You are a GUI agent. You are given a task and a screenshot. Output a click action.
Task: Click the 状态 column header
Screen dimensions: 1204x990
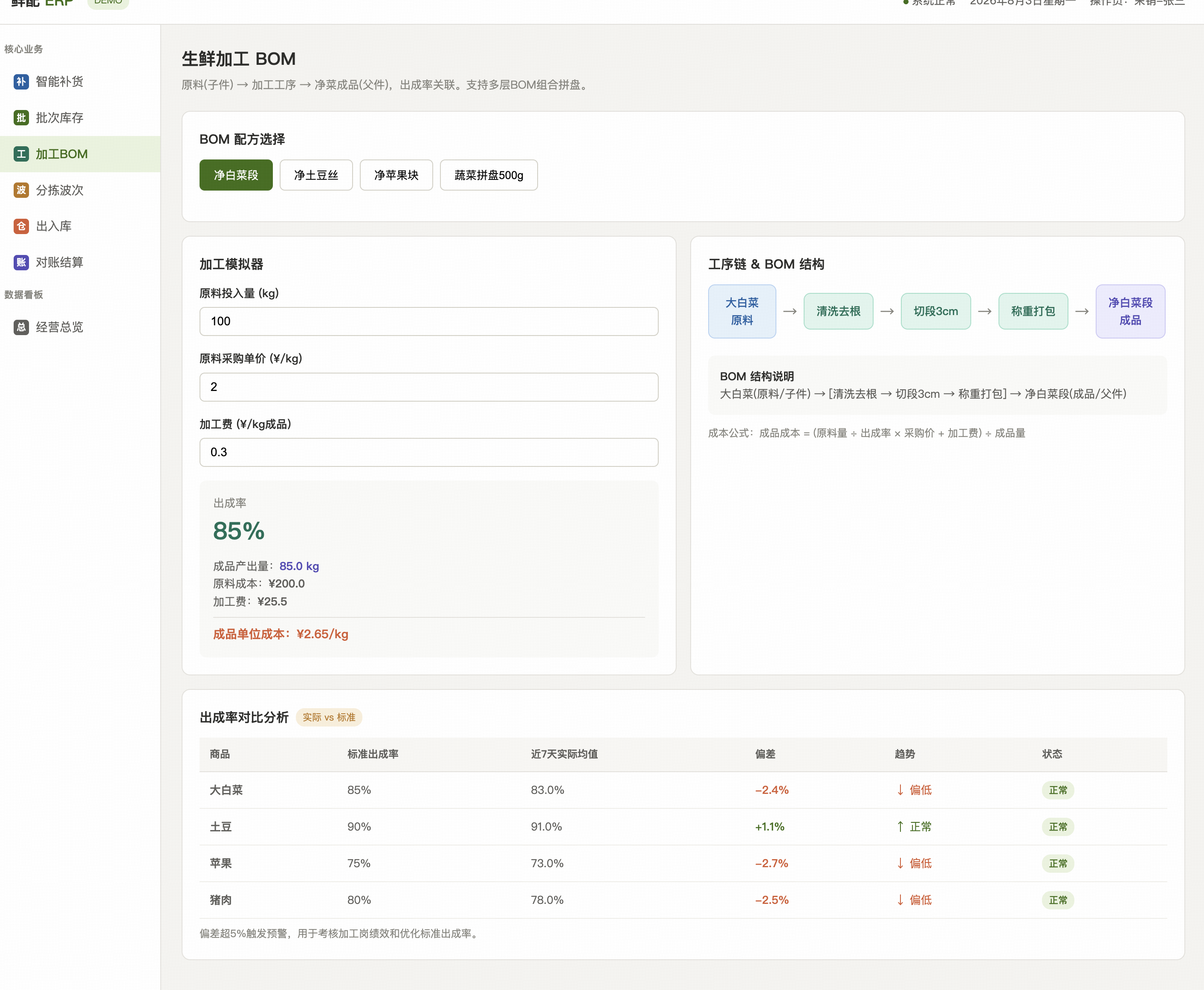coord(1052,755)
